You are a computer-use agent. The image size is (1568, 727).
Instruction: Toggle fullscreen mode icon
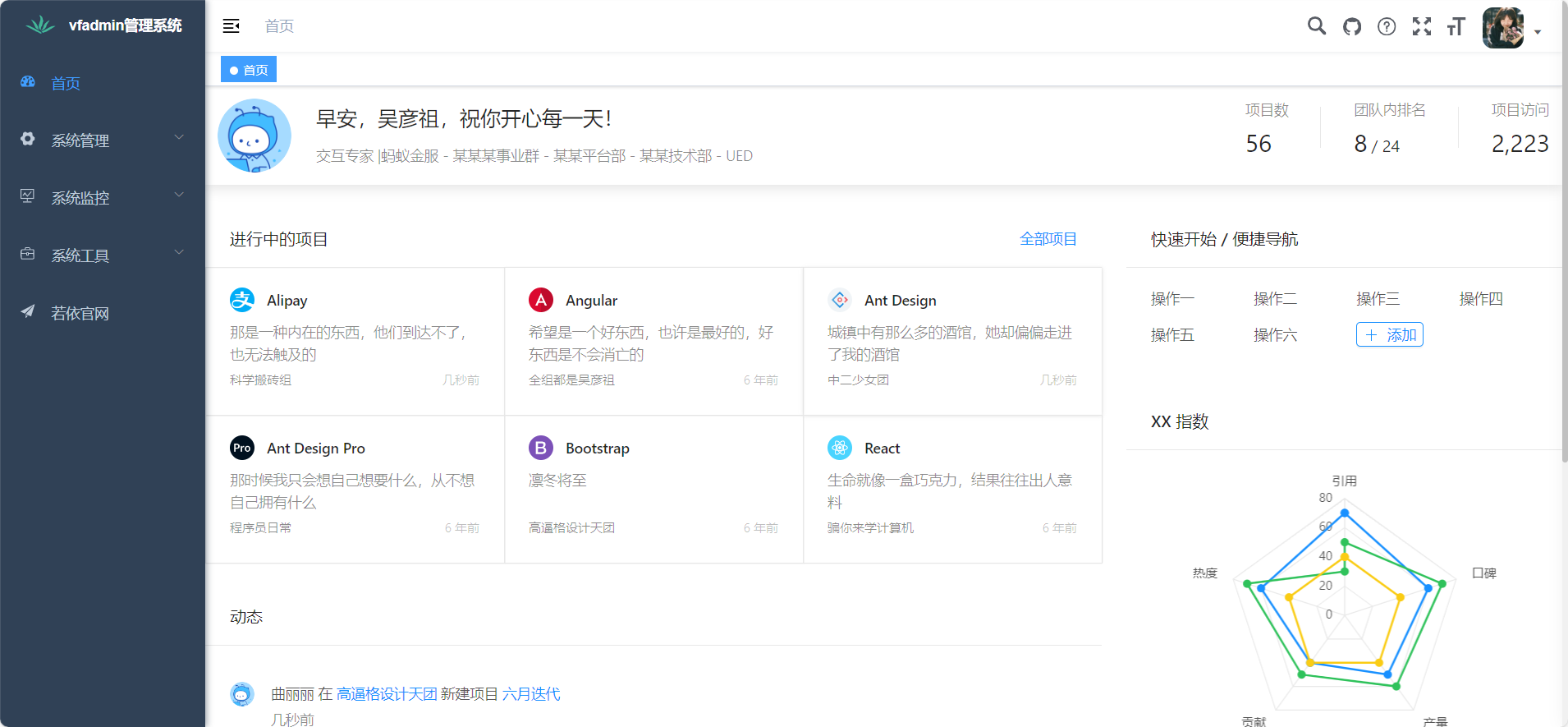(x=1422, y=26)
